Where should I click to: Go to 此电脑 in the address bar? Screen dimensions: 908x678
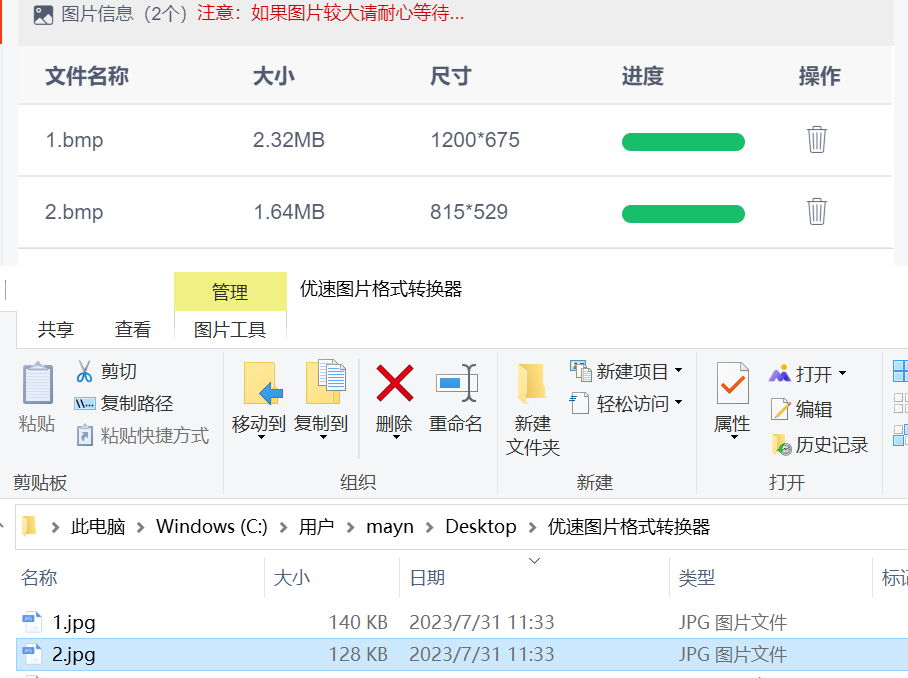click(98, 526)
